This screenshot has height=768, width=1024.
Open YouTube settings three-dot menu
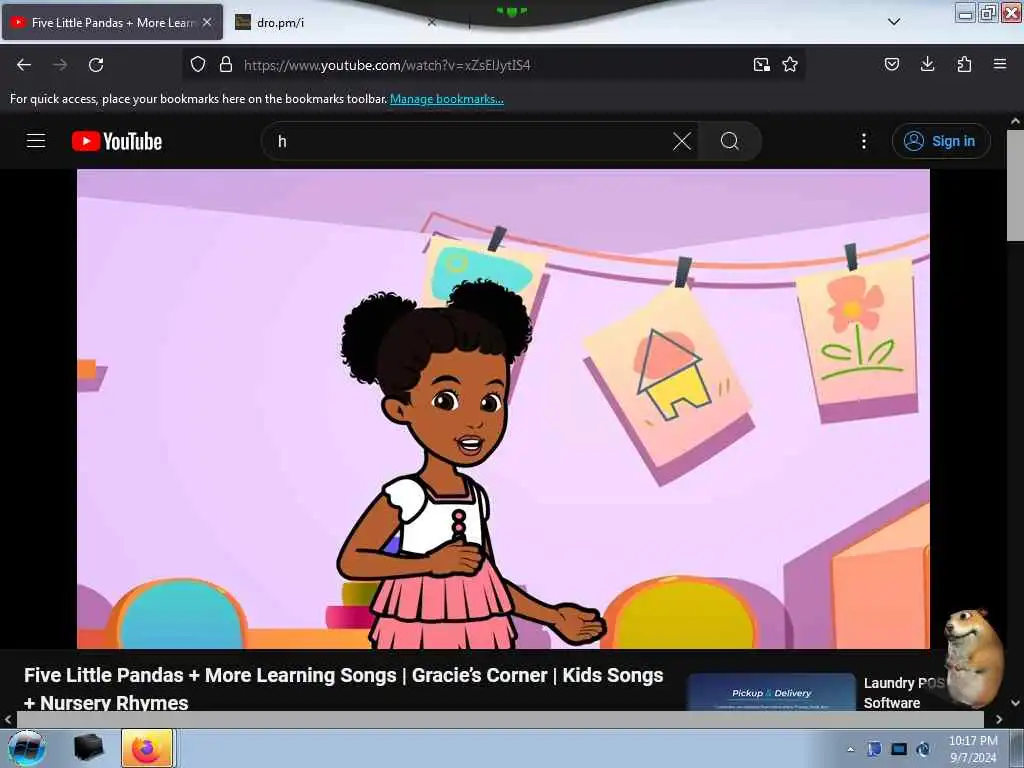click(x=864, y=141)
